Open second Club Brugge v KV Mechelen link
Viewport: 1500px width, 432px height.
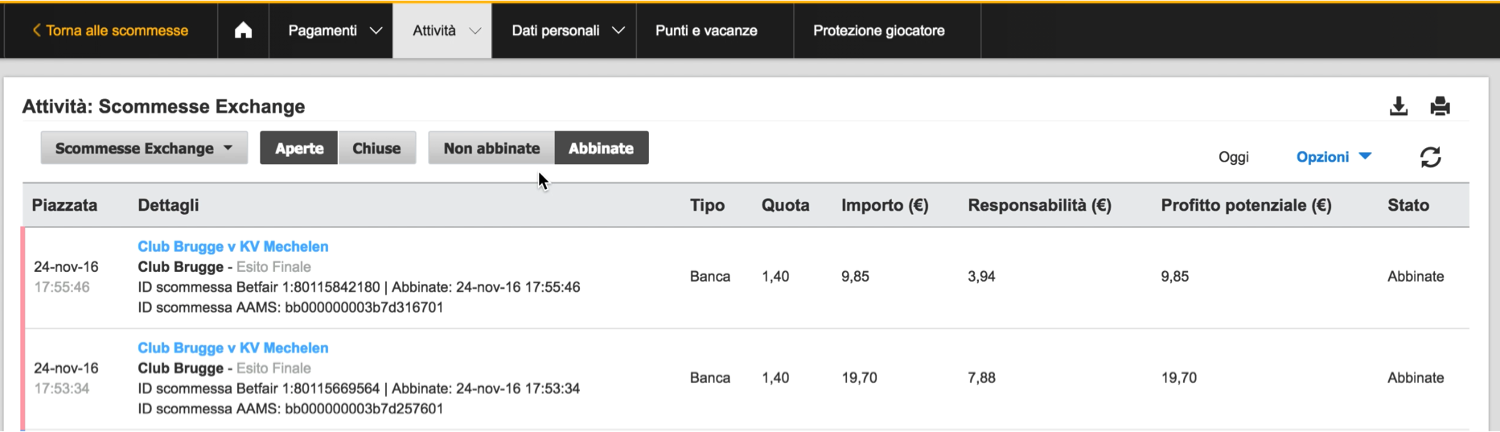pyautogui.click(x=233, y=348)
